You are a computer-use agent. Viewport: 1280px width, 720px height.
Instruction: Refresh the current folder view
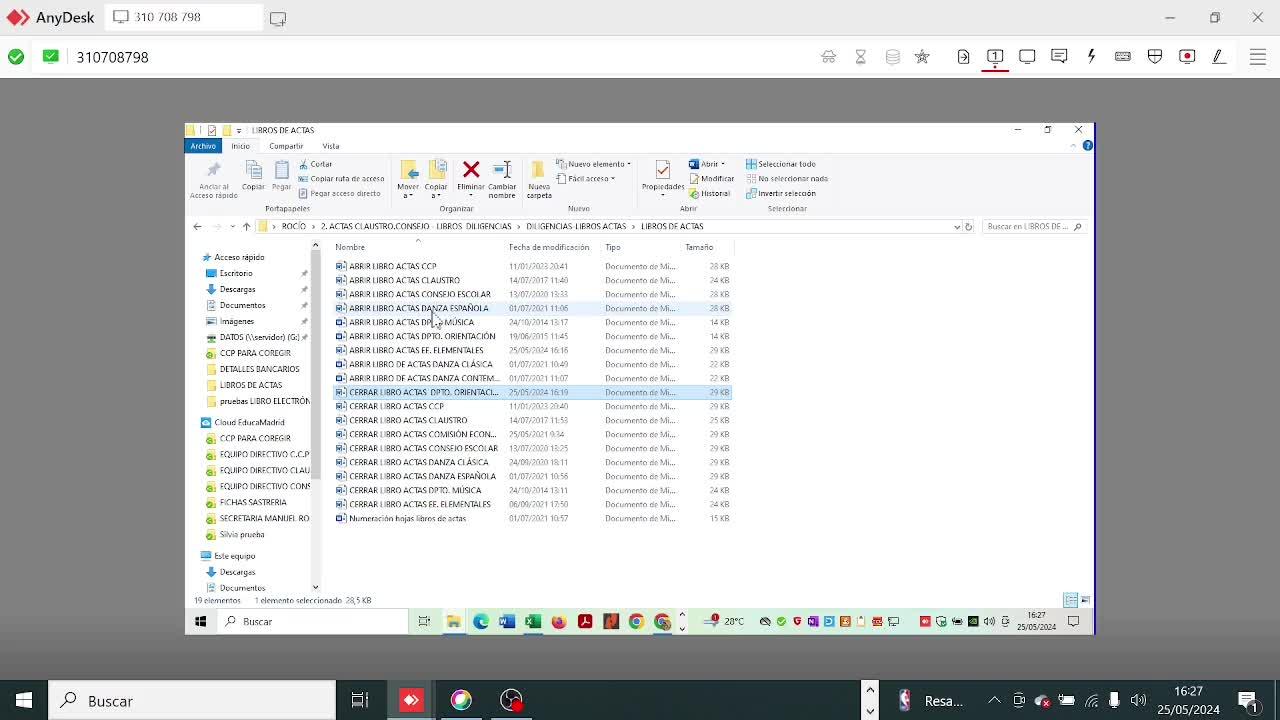pos(968,227)
